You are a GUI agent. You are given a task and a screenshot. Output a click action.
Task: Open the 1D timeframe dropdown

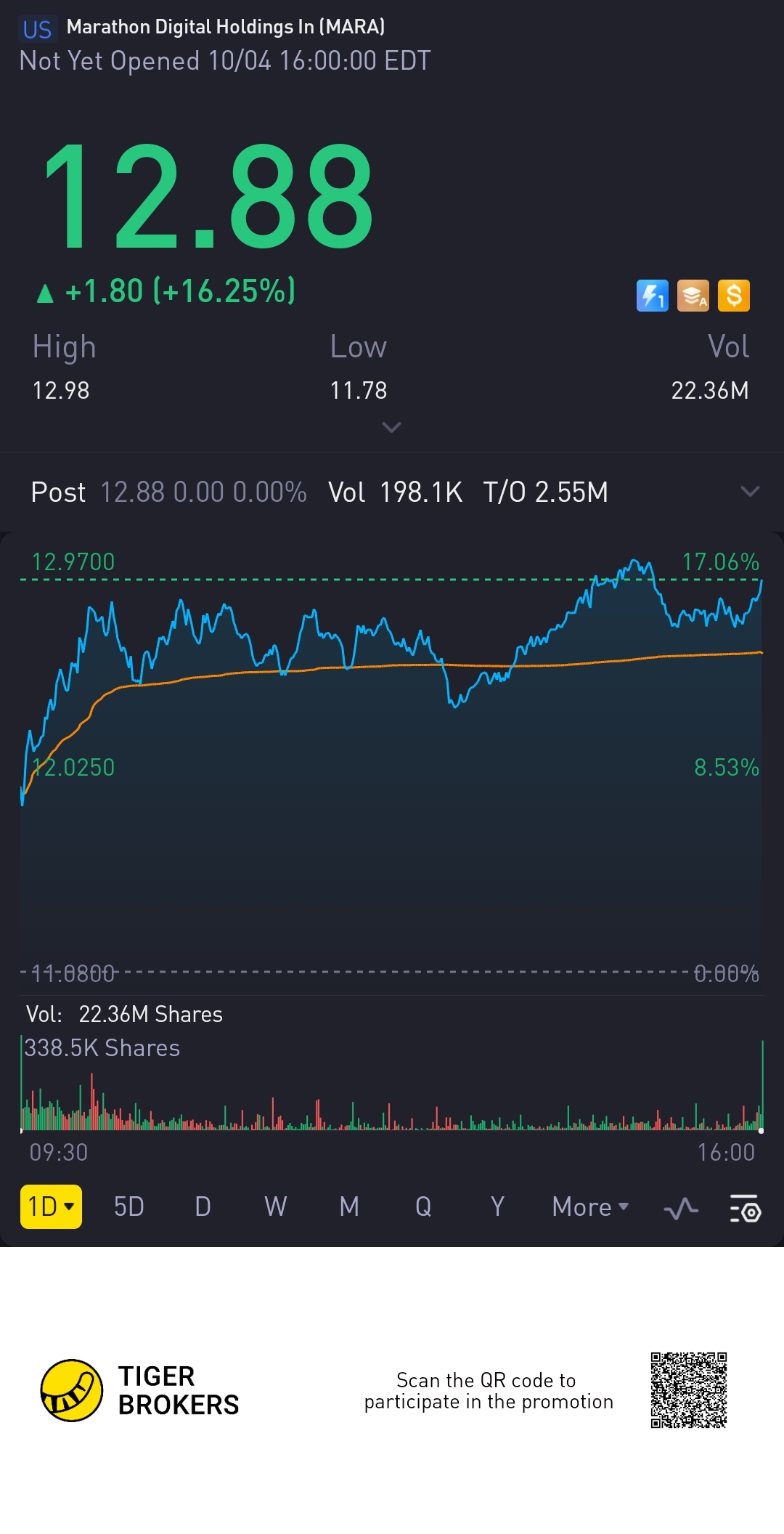click(x=51, y=1206)
